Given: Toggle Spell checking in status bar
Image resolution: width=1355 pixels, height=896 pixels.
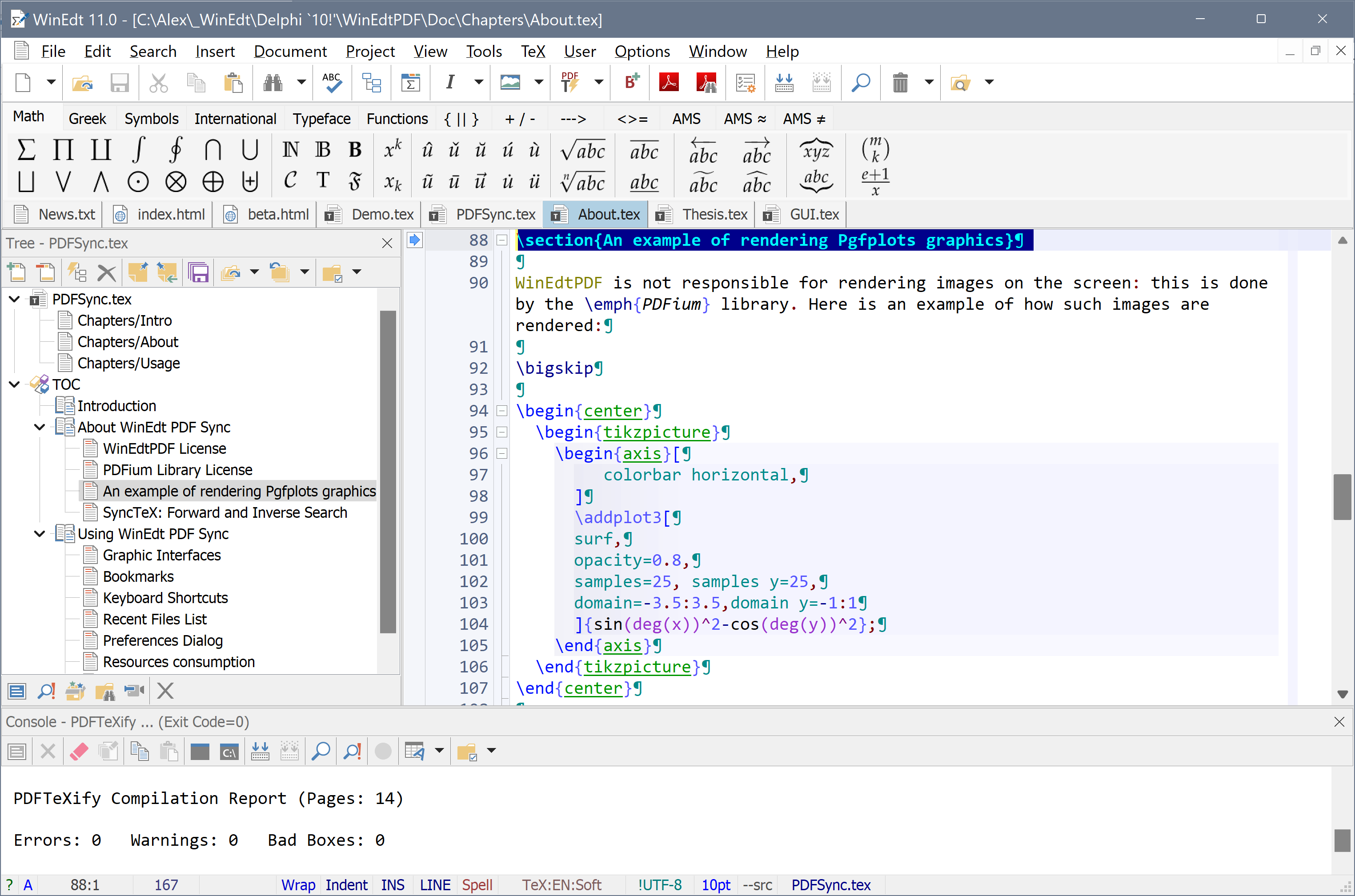Looking at the screenshot, I should (477, 884).
